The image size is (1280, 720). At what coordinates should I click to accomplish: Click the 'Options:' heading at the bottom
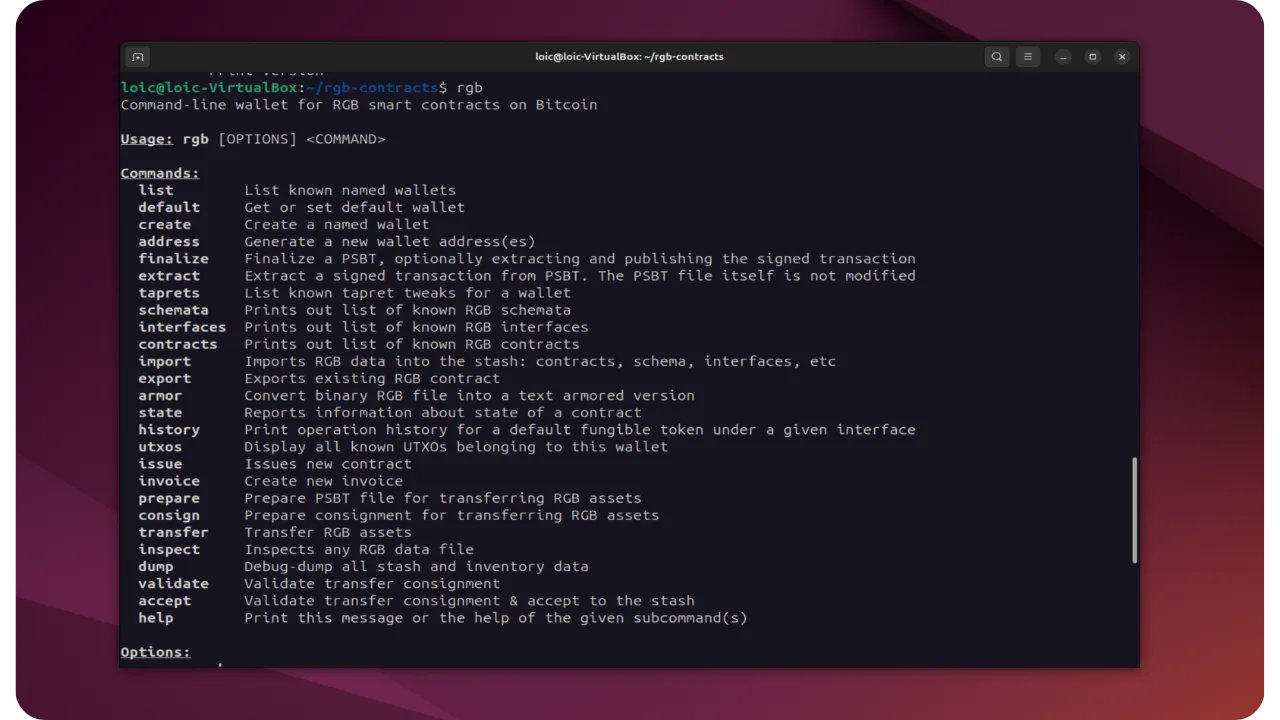coord(154,652)
